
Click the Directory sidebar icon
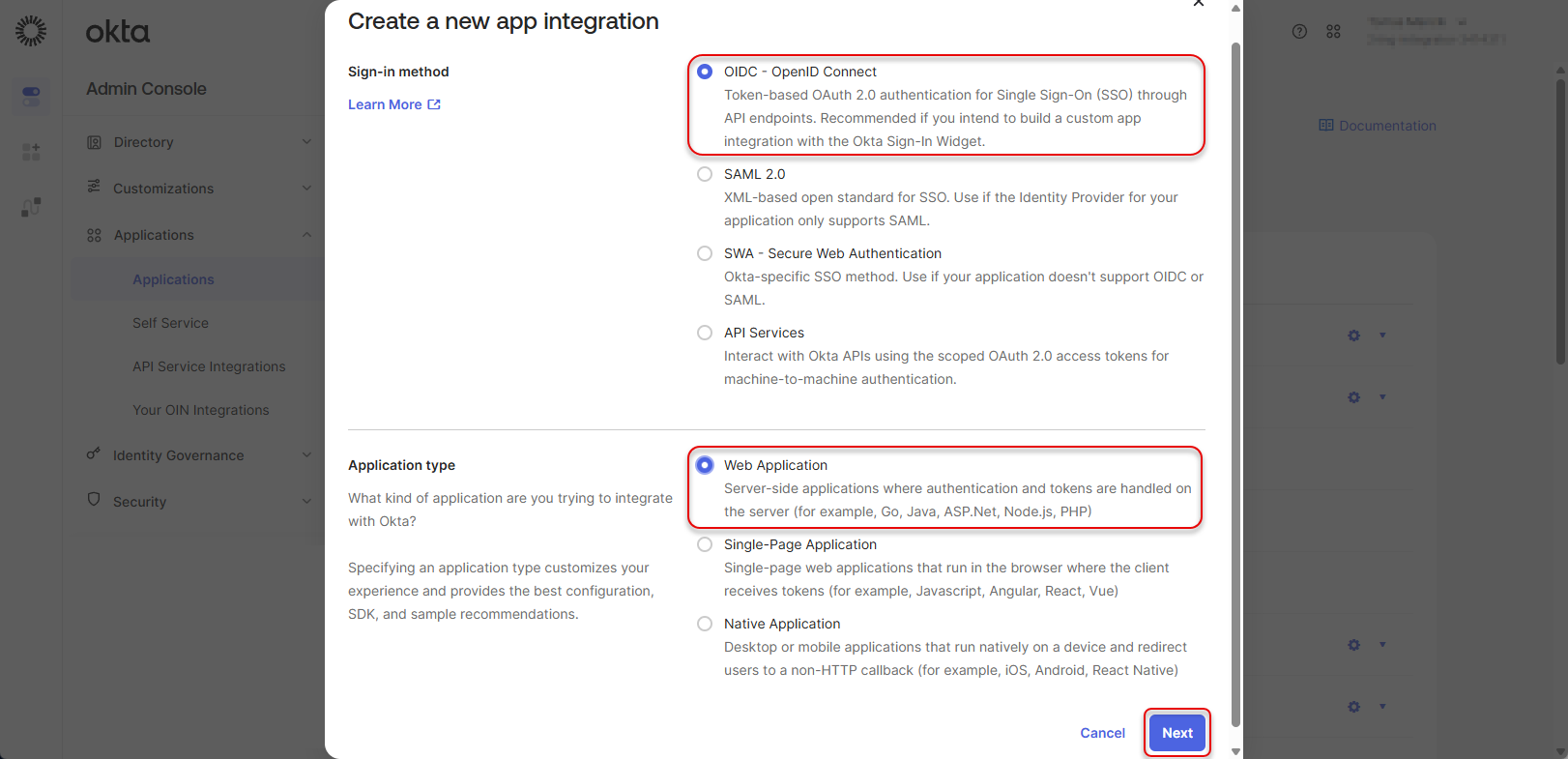94,142
